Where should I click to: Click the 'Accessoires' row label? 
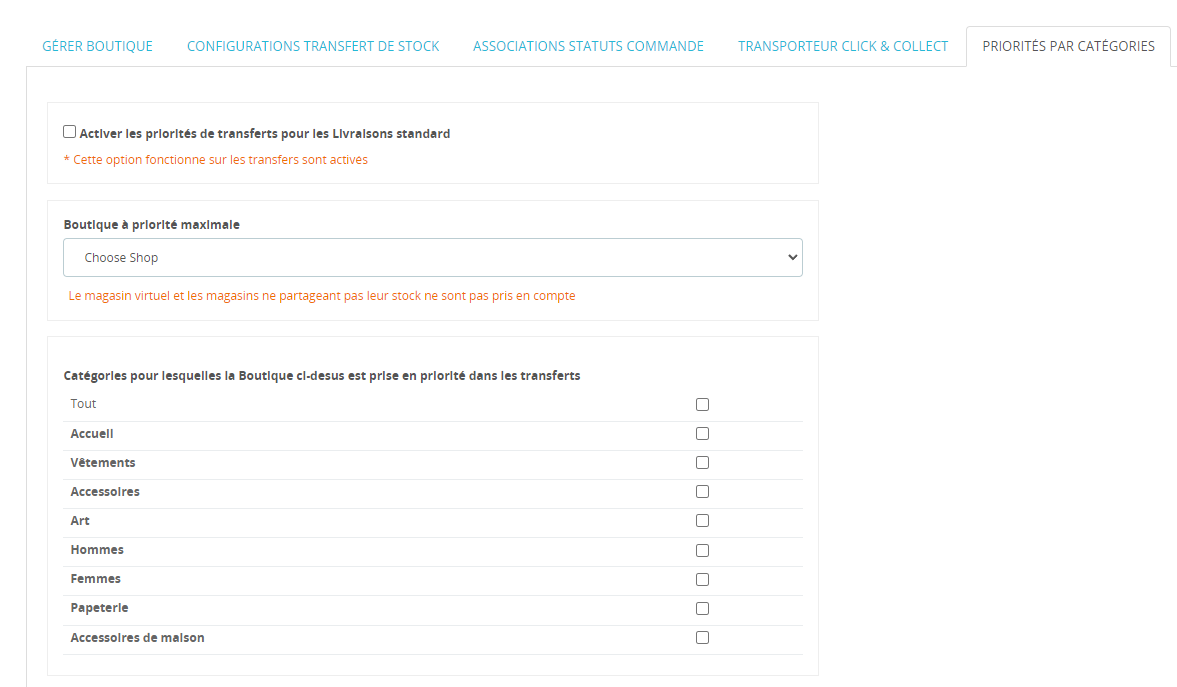point(105,492)
